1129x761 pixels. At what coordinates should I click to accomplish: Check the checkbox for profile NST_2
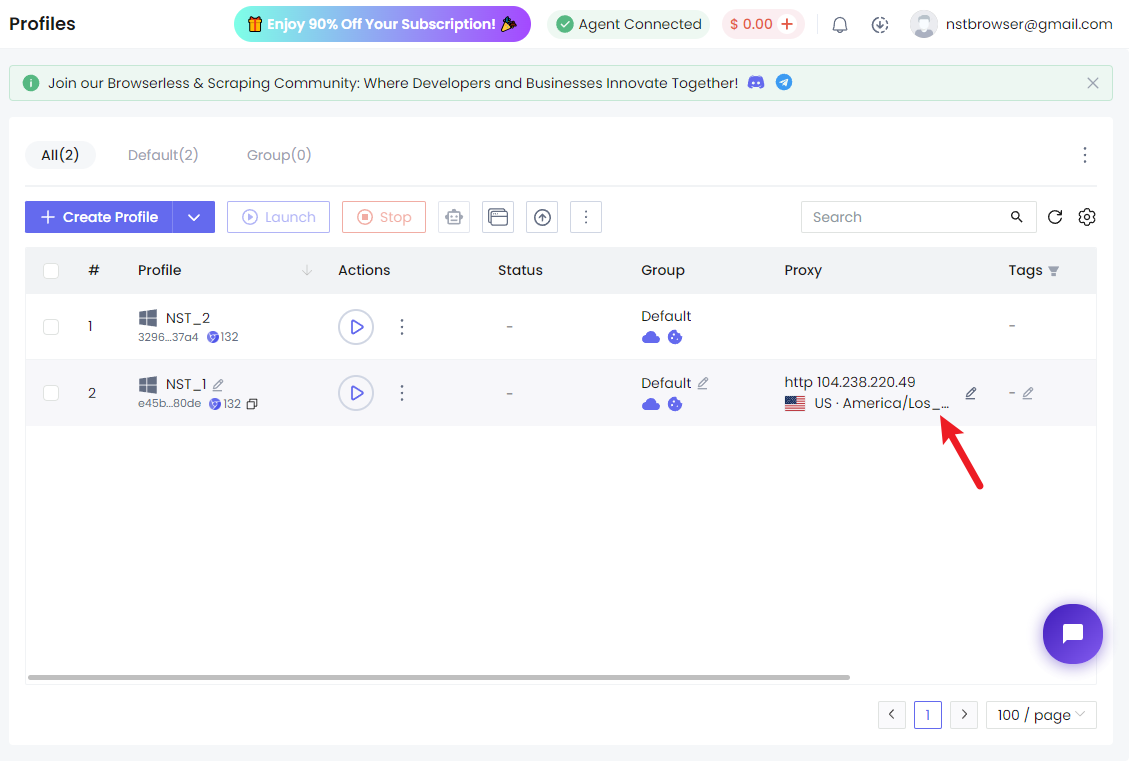[51, 326]
